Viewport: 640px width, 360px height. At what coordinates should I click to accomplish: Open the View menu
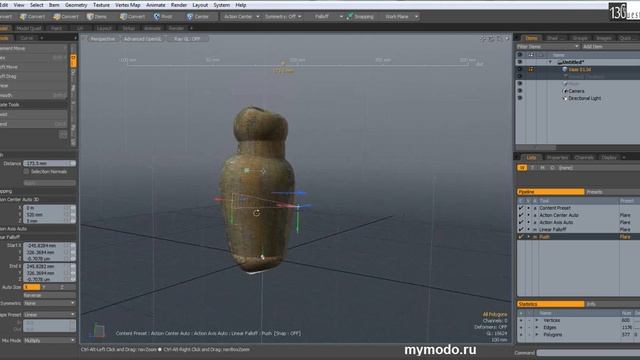[19, 5]
